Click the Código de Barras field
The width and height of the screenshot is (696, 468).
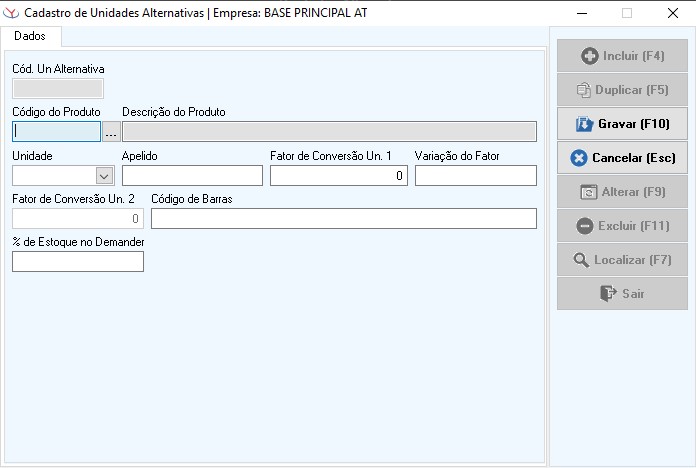pos(343,219)
